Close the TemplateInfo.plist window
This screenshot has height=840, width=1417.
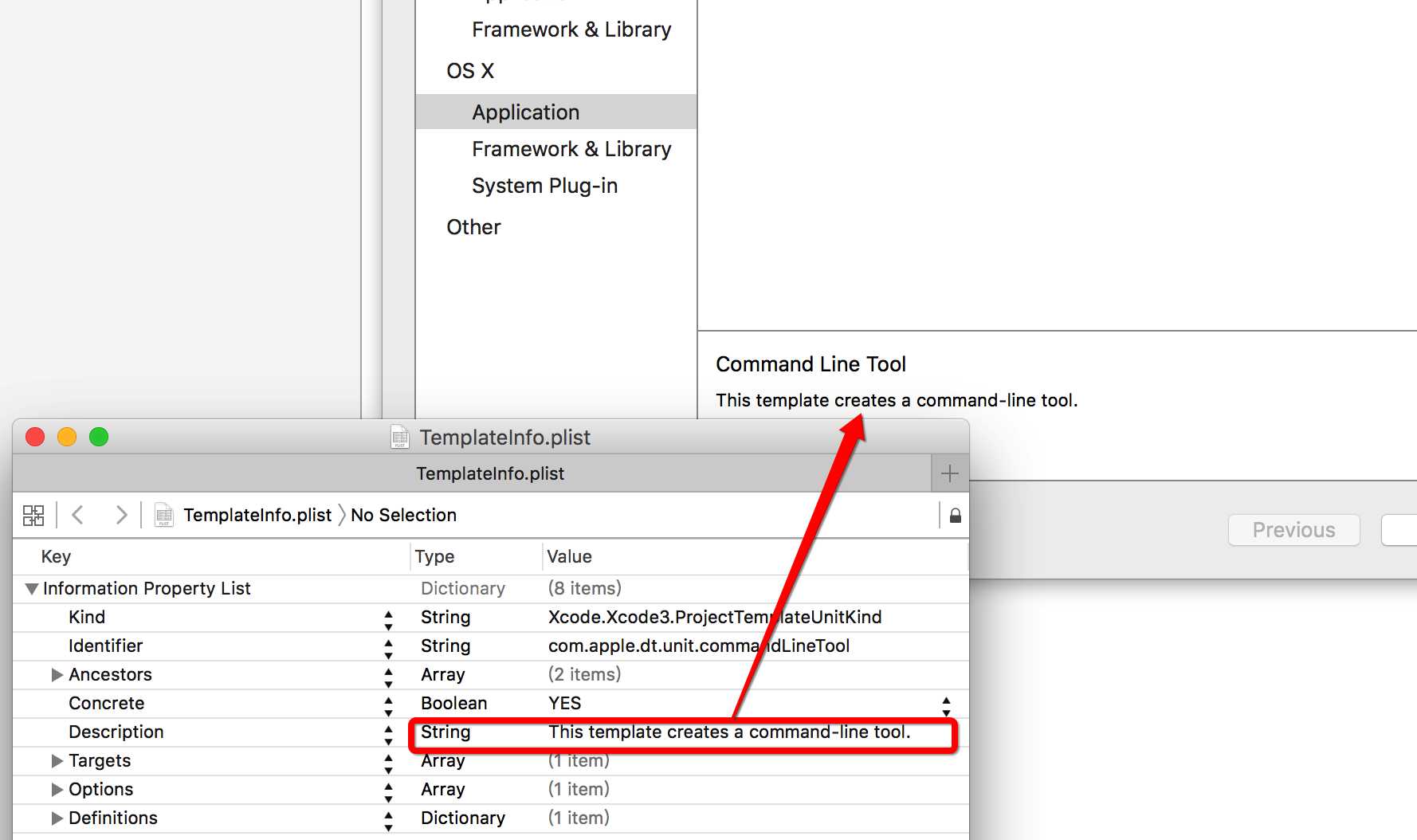tap(35, 437)
